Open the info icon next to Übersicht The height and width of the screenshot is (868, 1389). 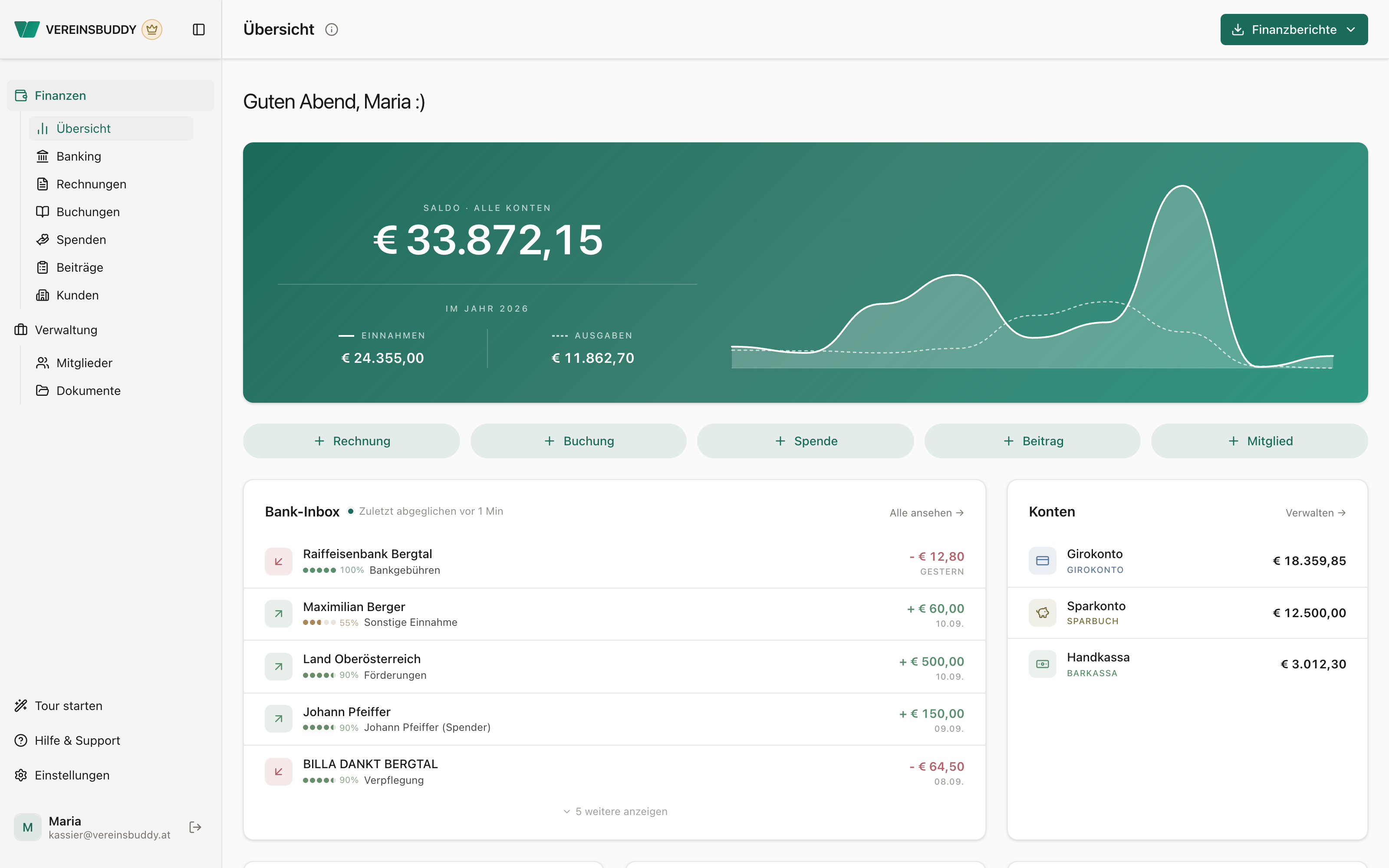(x=332, y=29)
